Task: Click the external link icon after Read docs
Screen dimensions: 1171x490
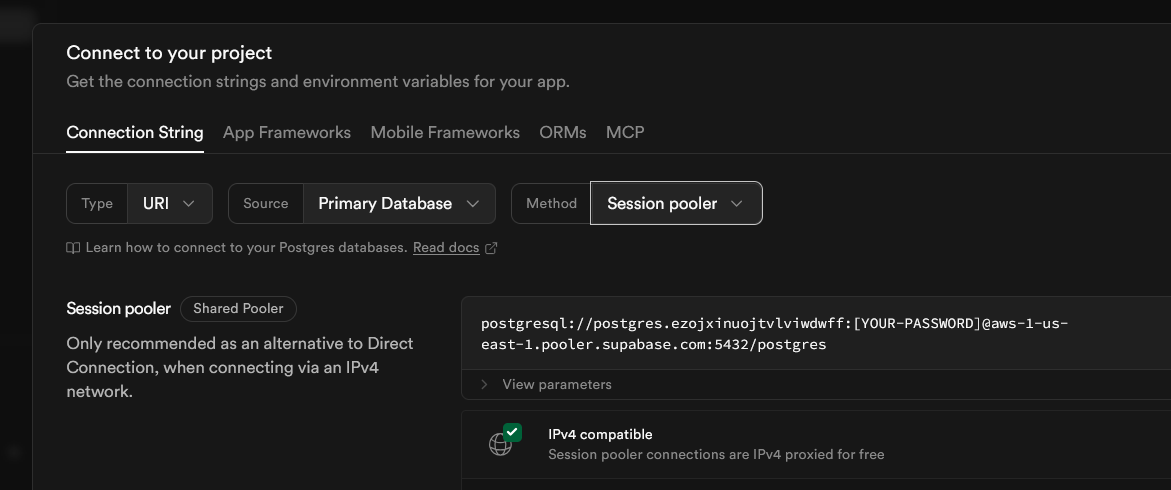Action: click(x=491, y=248)
